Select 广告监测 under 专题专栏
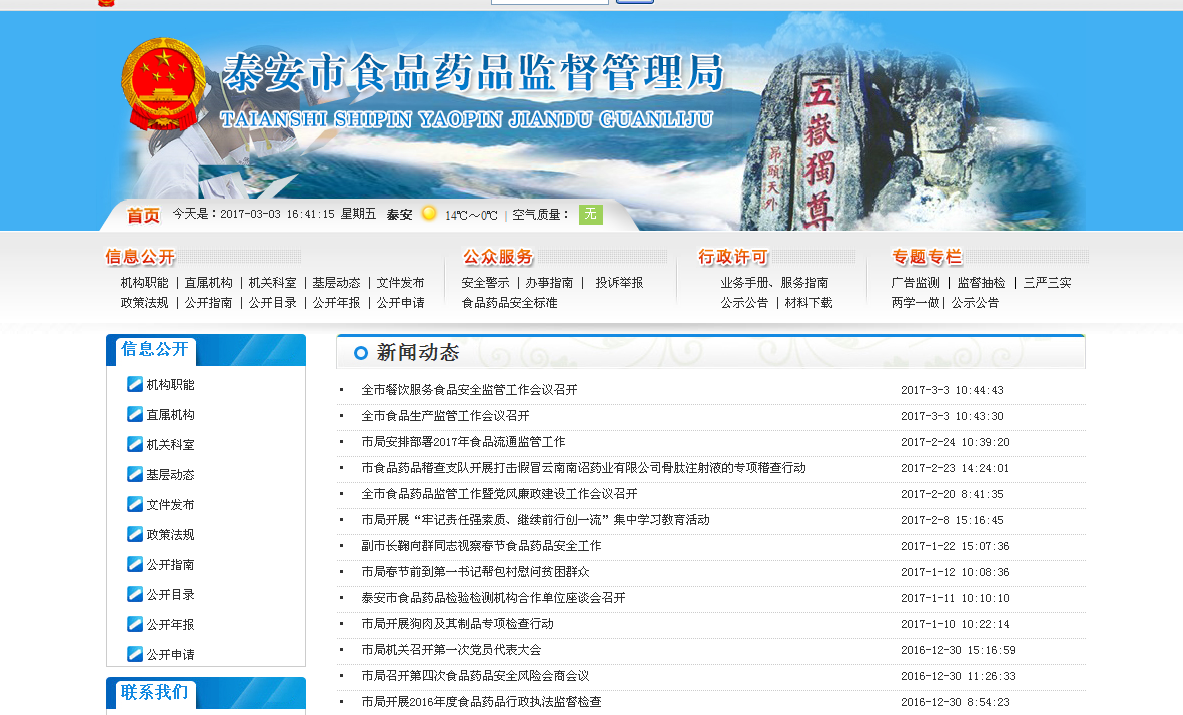 pos(915,283)
